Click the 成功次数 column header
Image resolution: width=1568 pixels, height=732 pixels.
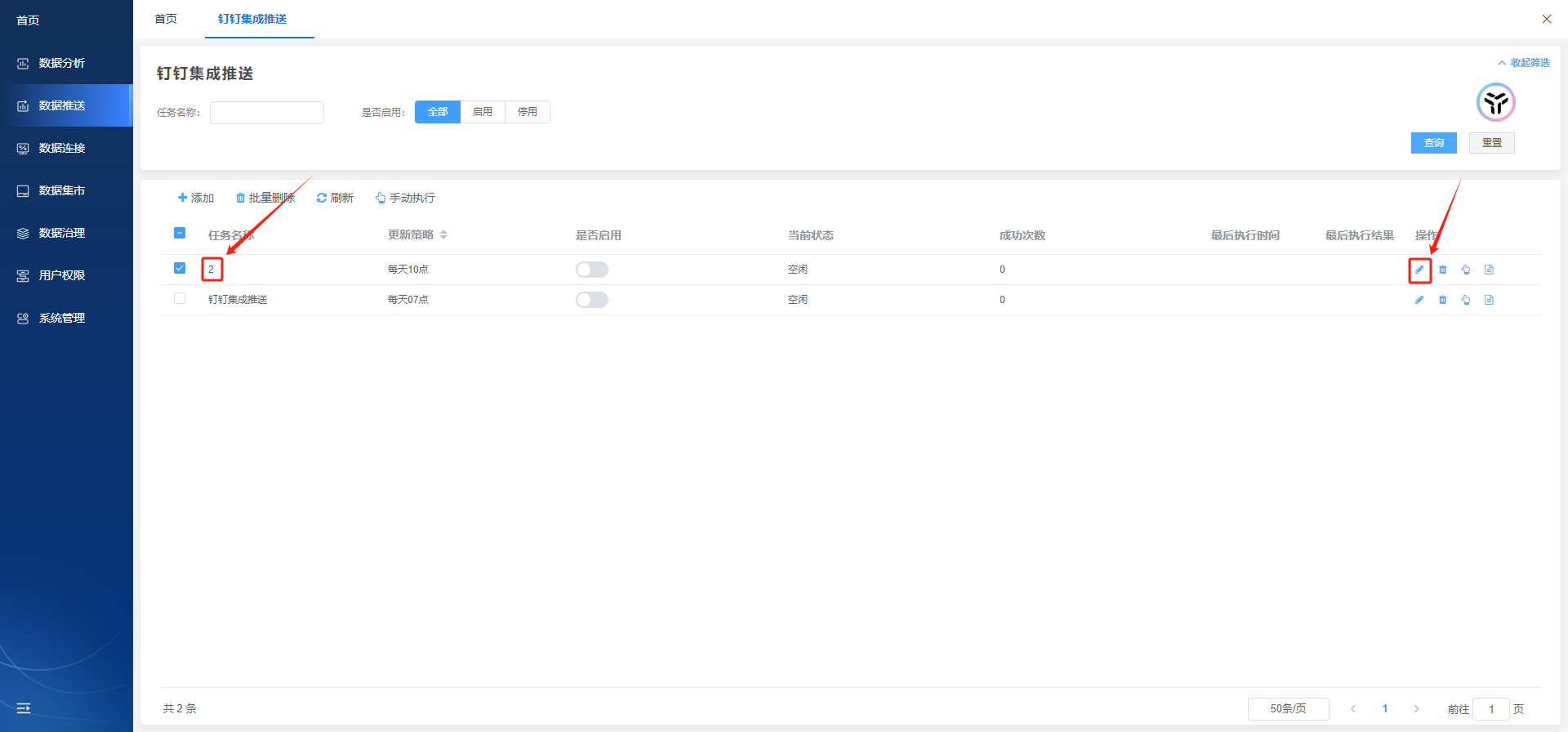[1022, 235]
